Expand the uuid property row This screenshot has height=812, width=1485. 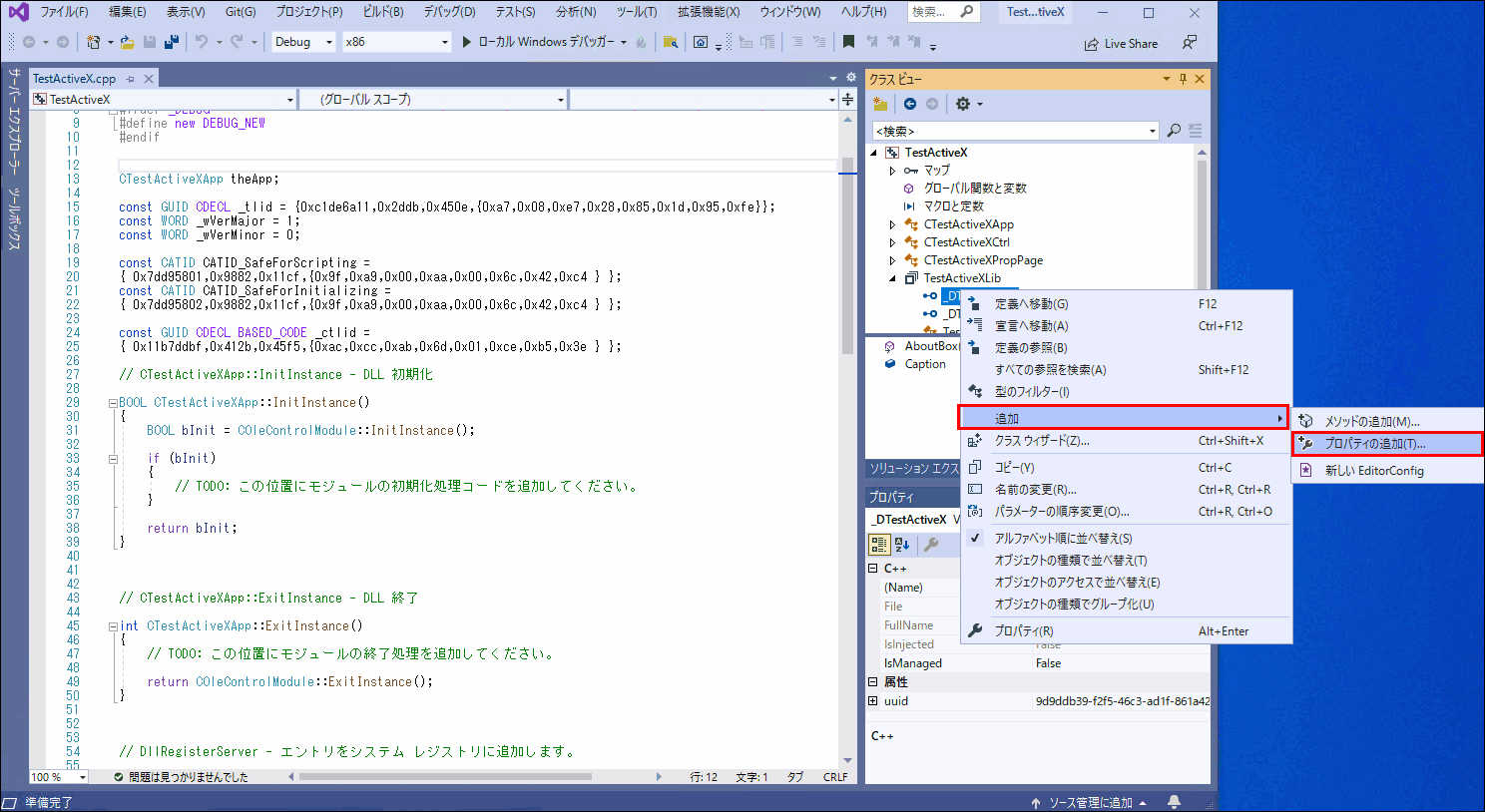point(872,701)
